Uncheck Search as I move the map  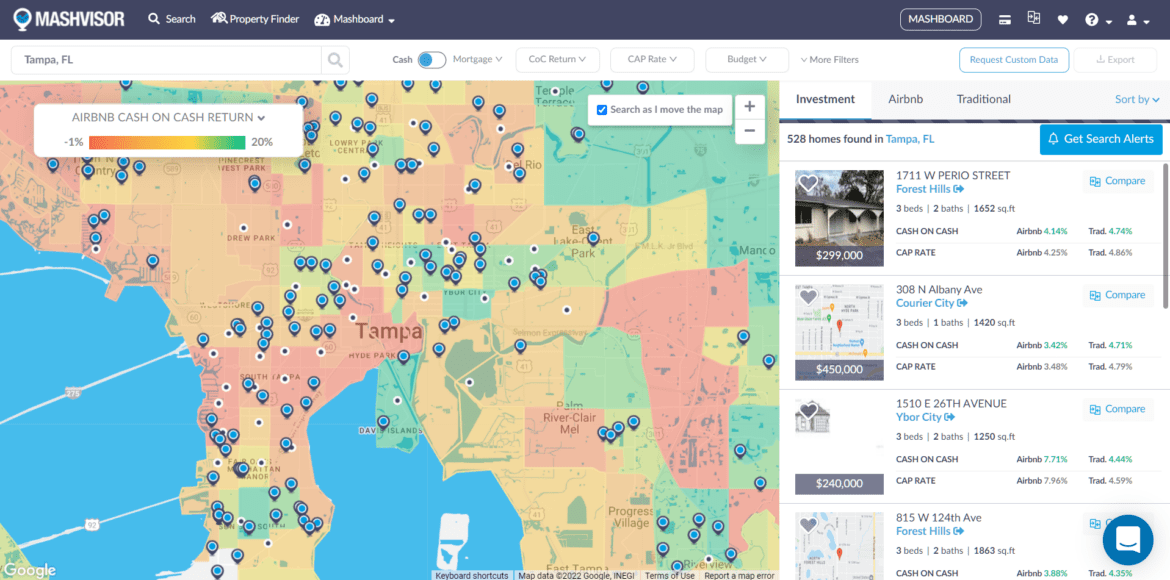[601, 110]
